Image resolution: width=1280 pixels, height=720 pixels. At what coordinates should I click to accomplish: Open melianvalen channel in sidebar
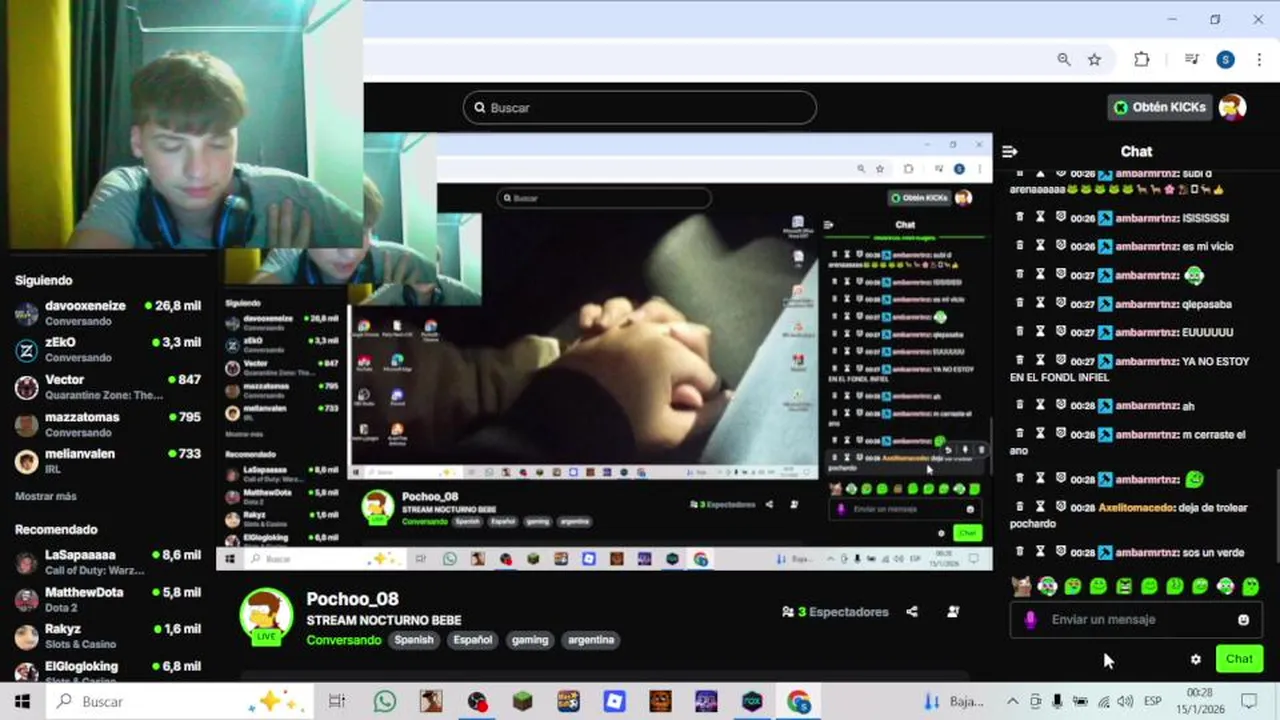(x=108, y=460)
